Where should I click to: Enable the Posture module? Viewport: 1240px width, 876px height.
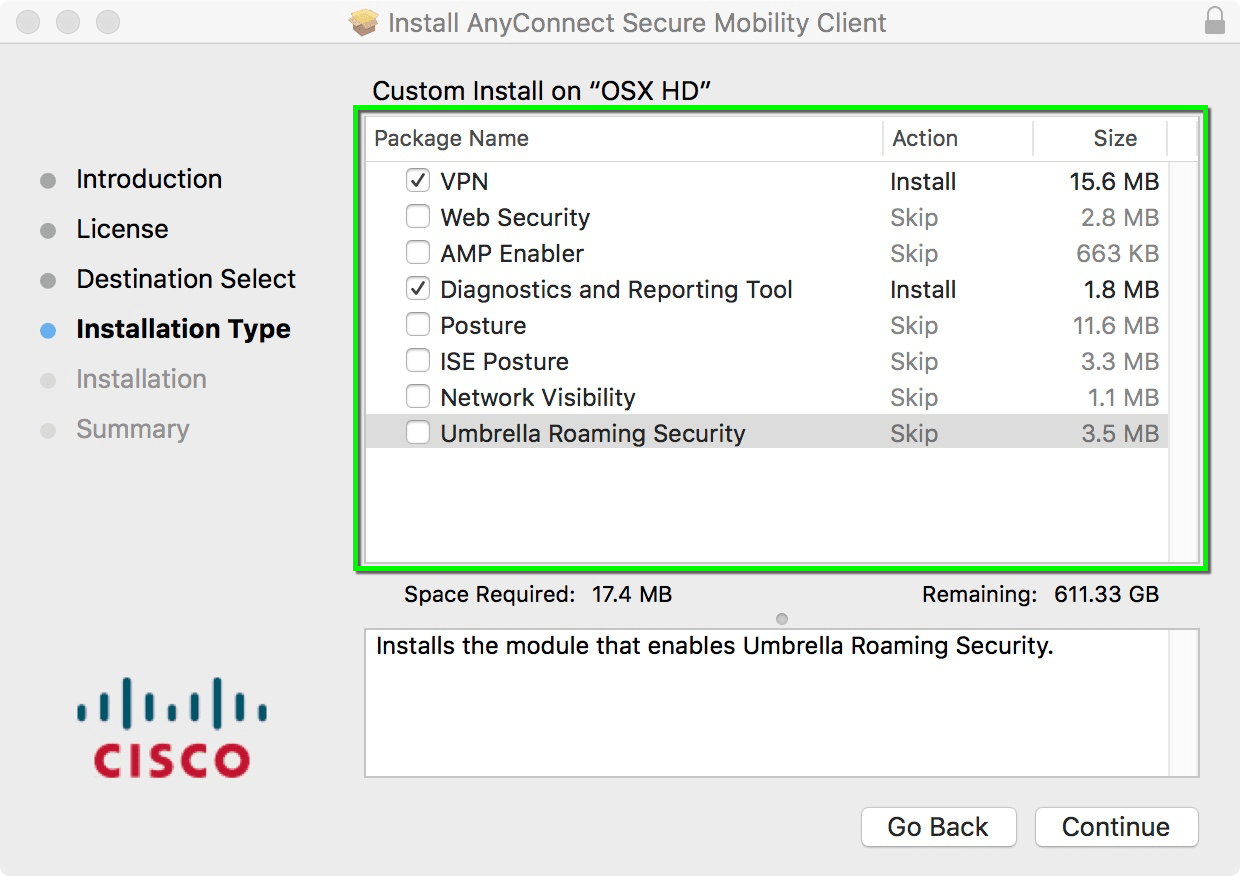click(x=418, y=324)
